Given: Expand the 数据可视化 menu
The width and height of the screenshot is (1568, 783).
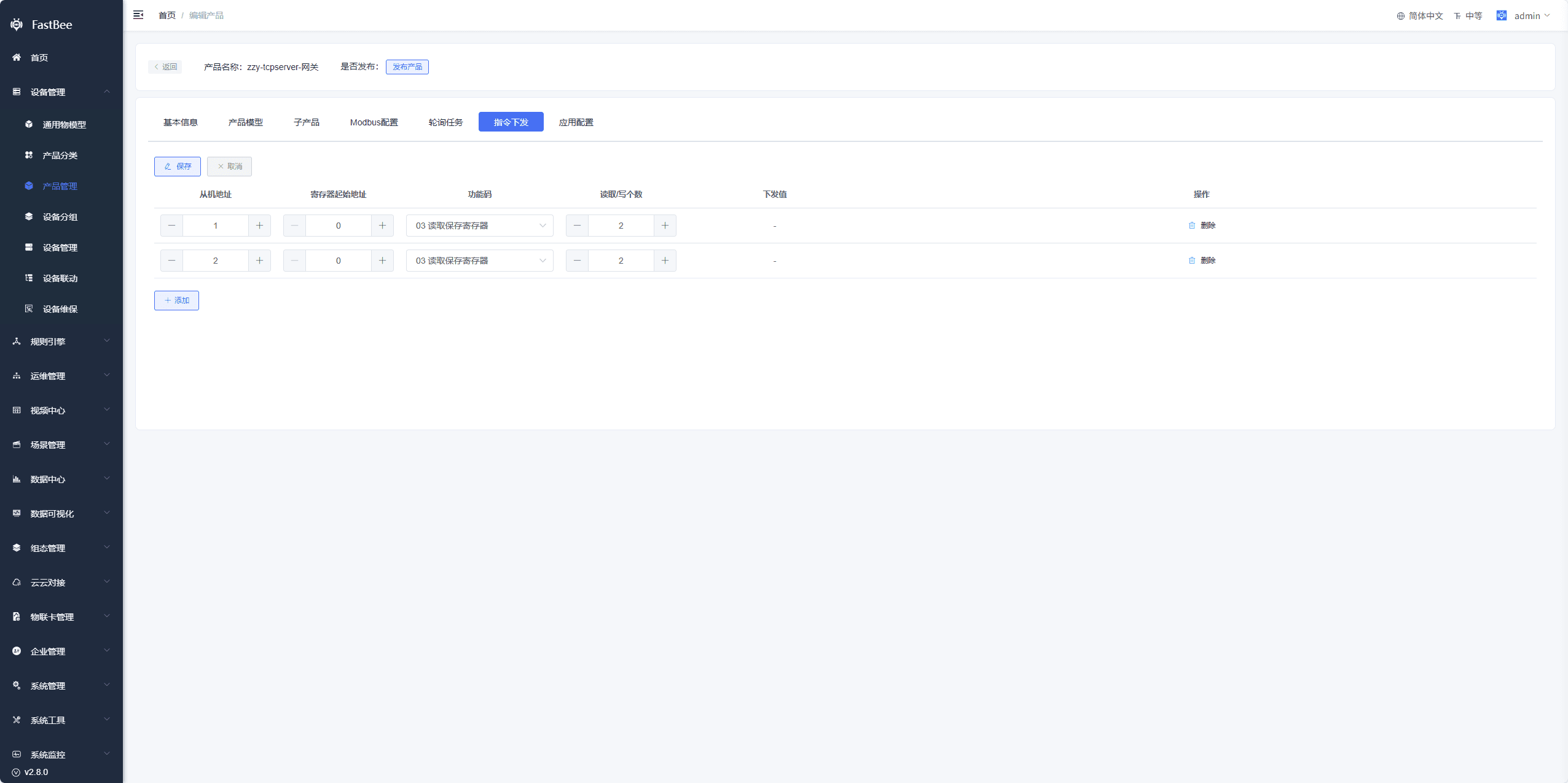Looking at the screenshot, I should point(61,514).
